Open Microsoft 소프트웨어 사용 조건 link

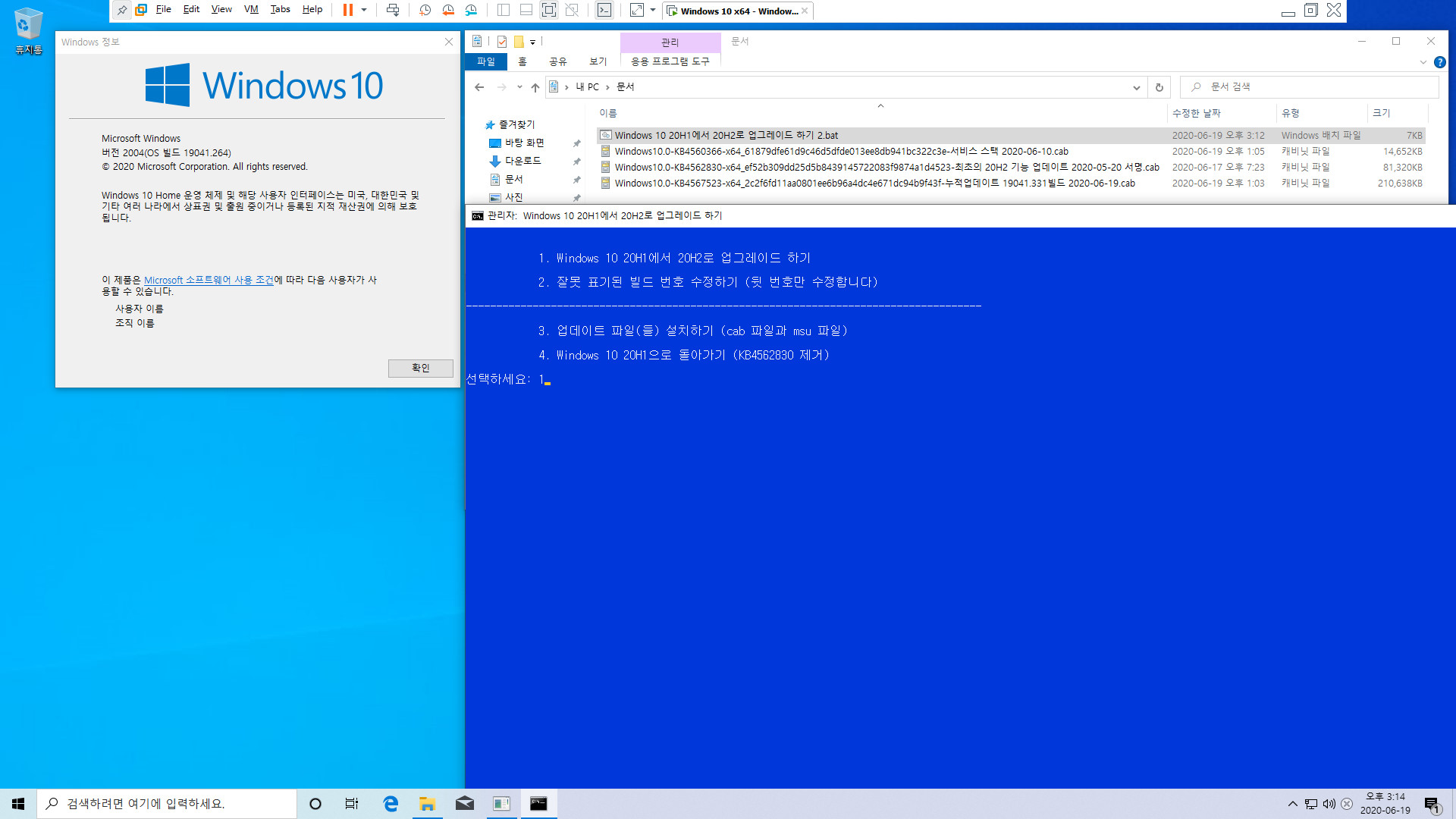coord(209,280)
